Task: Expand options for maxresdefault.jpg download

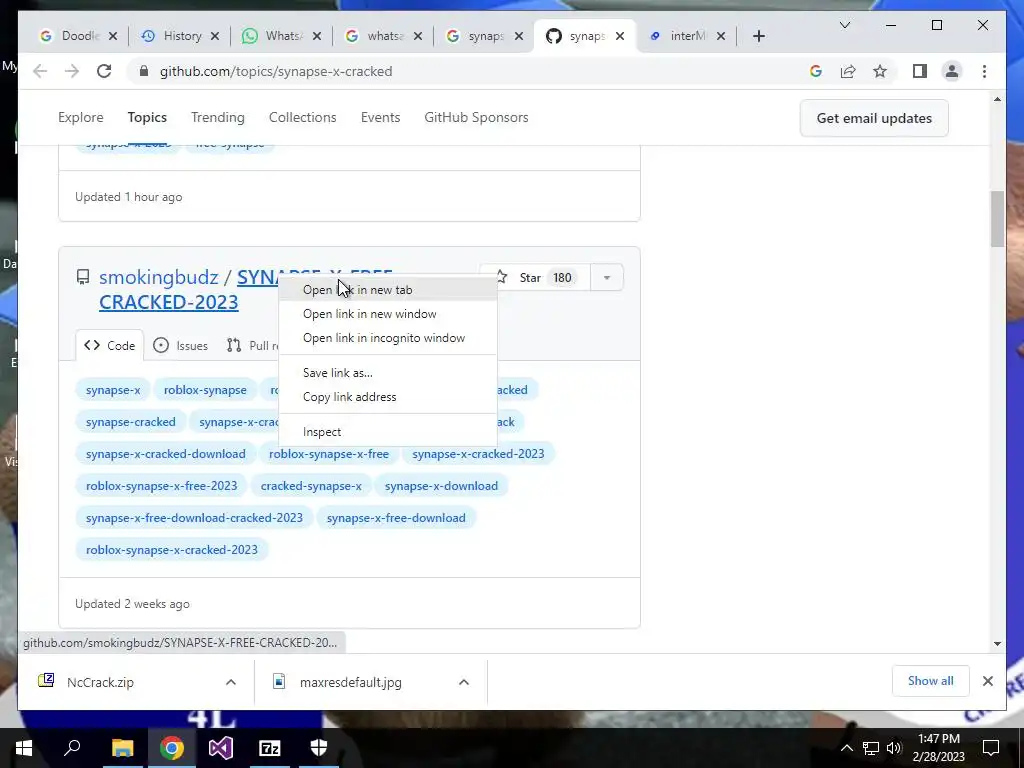Action: tap(464, 682)
